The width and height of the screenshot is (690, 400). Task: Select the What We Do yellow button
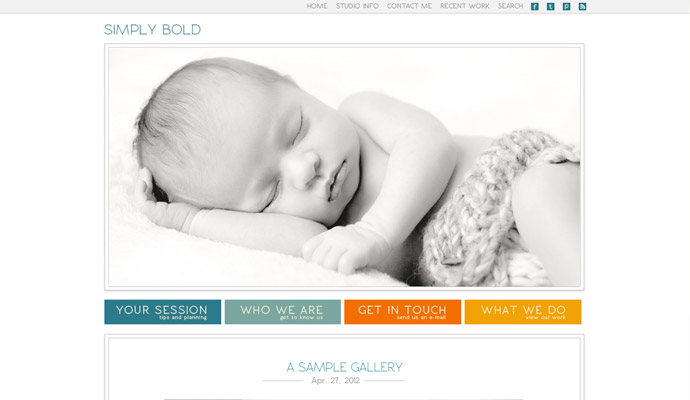tap(523, 312)
